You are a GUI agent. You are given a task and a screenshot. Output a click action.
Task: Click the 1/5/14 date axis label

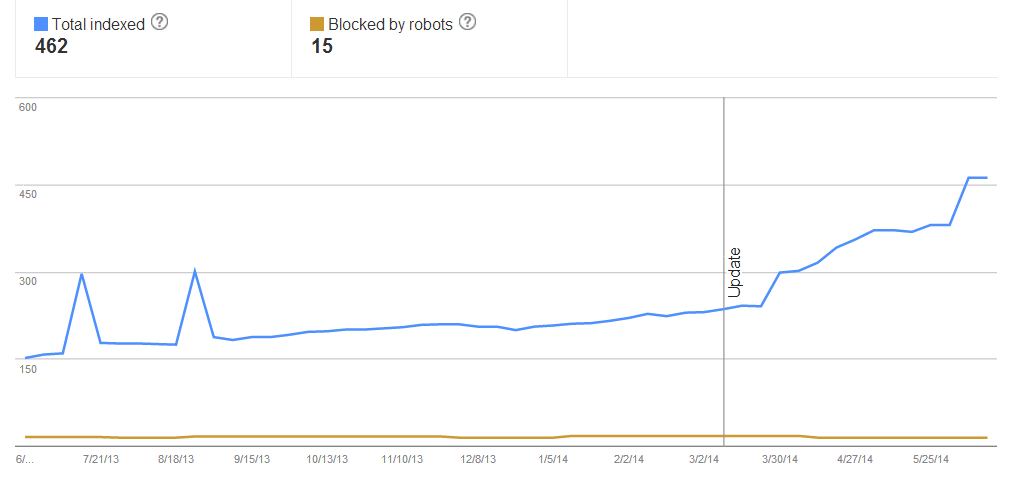(x=553, y=460)
